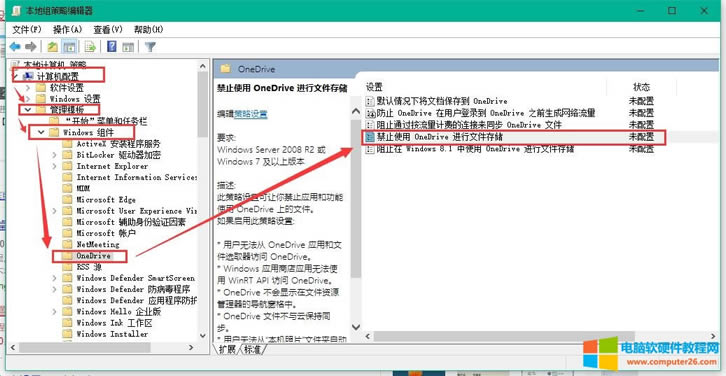This screenshot has width=726, height=376.
Task: Click the folder icon beside RSS 源
Action: click(x=68, y=267)
